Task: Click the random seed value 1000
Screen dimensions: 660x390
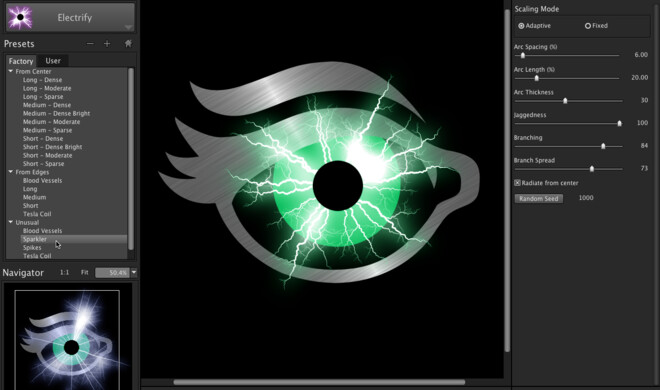Action: 586,198
